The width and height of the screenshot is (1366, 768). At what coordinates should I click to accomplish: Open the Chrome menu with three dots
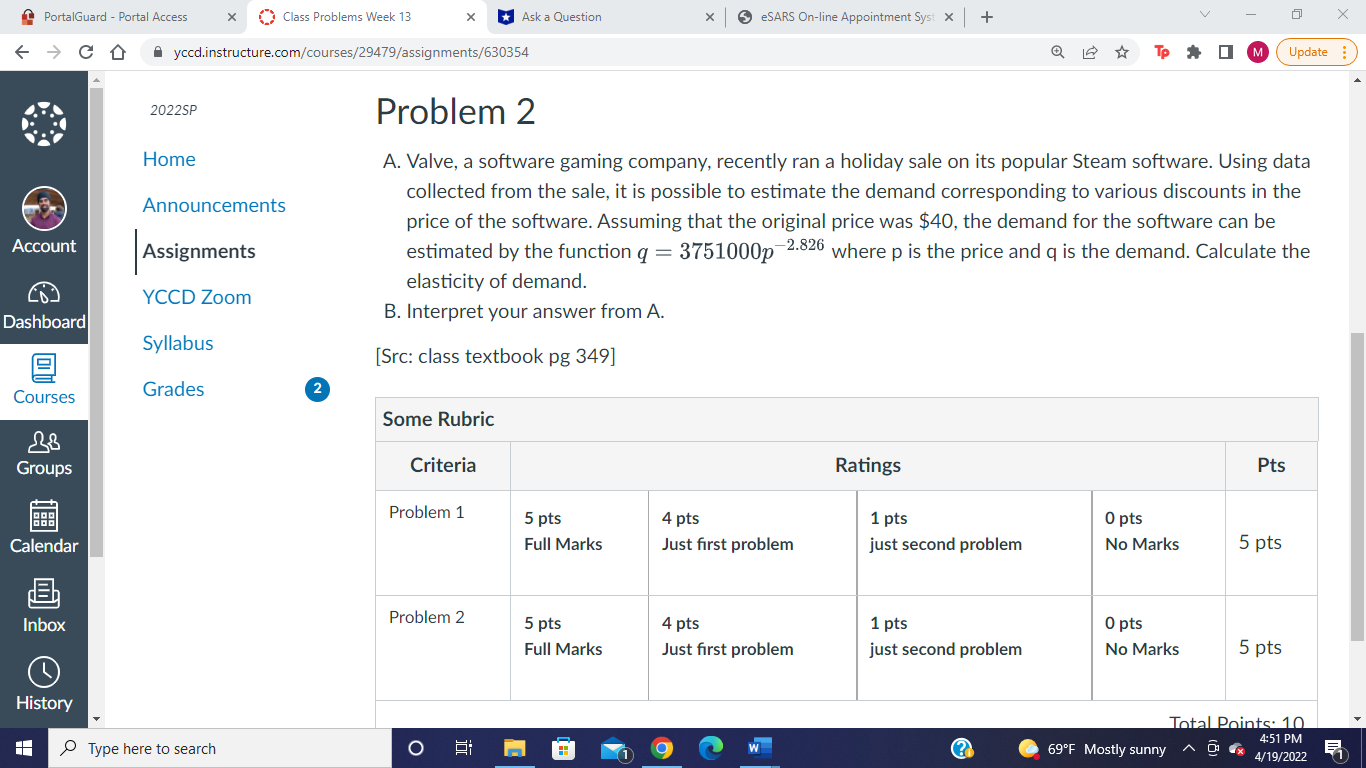pos(1345,53)
